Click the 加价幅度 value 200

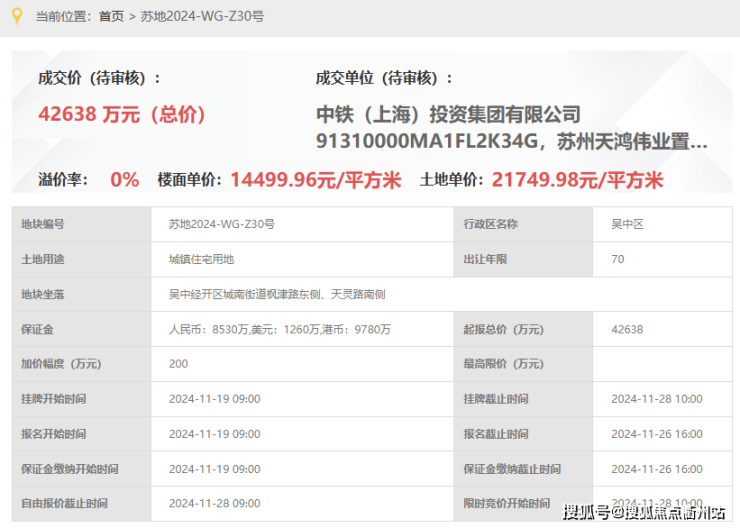(x=178, y=364)
